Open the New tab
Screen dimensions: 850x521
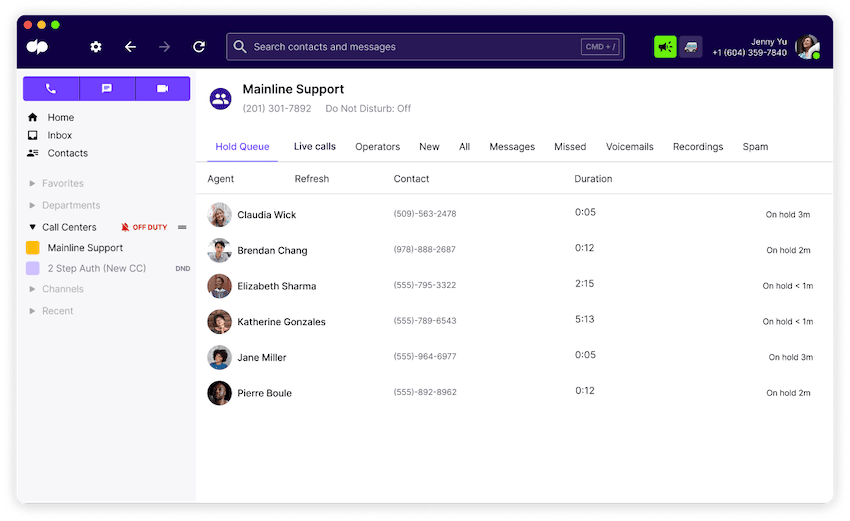tap(429, 146)
